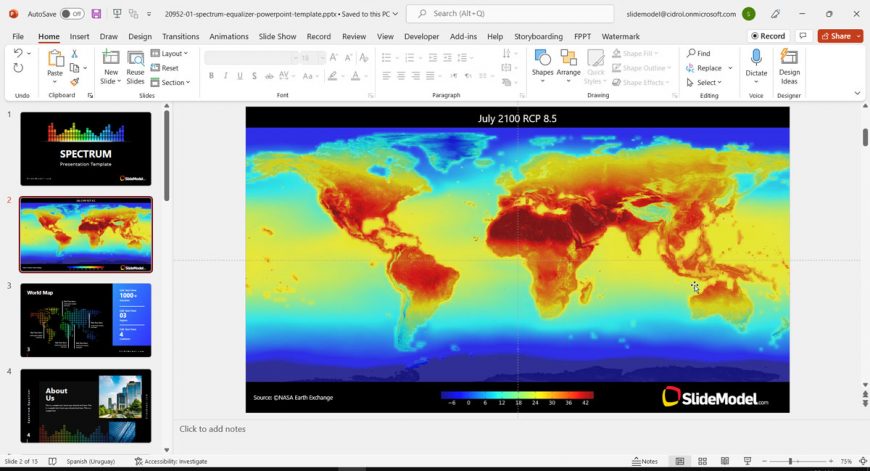Click the Record button
This screenshot has height=471, width=870.
point(768,36)
